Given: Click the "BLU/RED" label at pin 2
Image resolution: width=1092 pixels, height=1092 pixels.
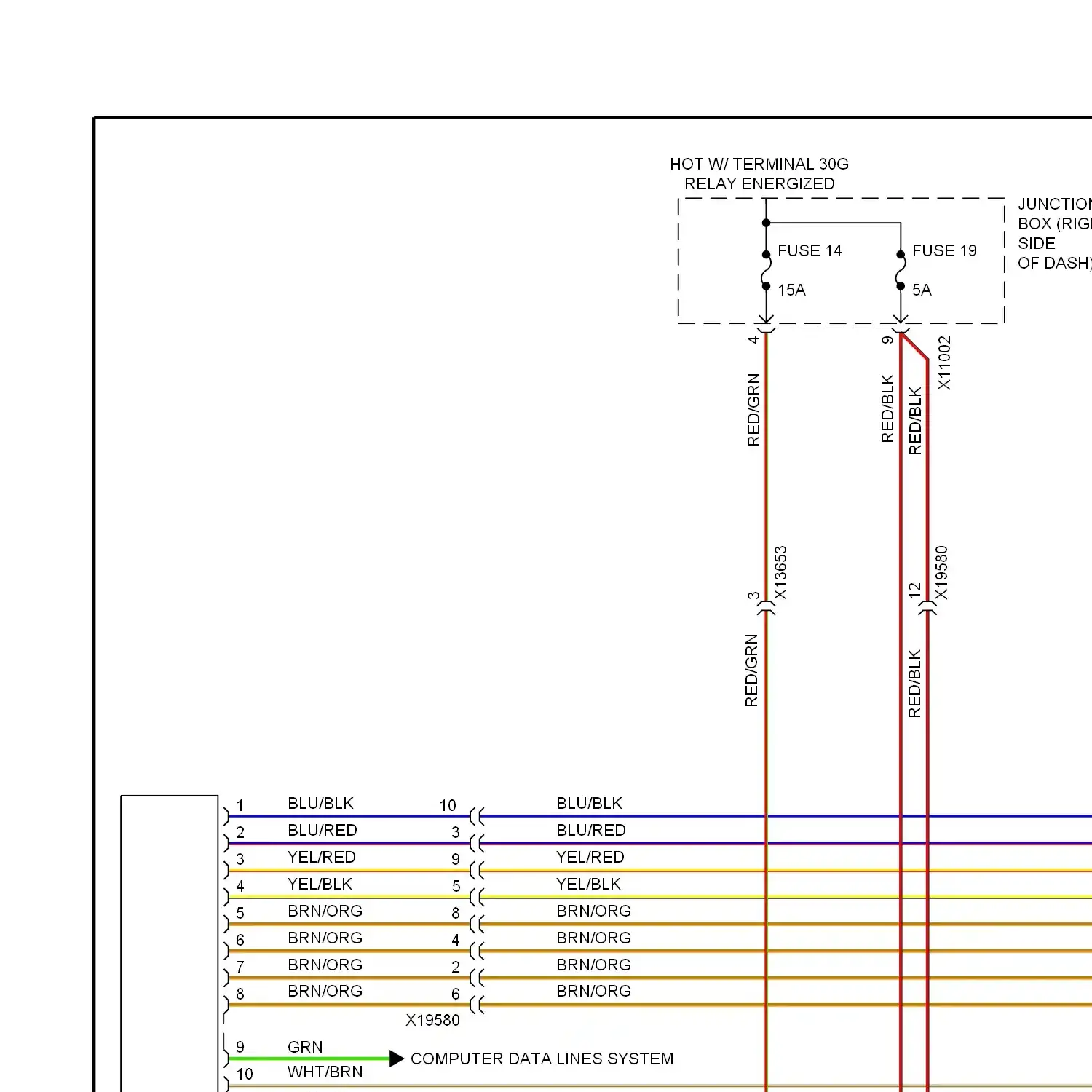Looking at the screenshot, I should (323, 830).
